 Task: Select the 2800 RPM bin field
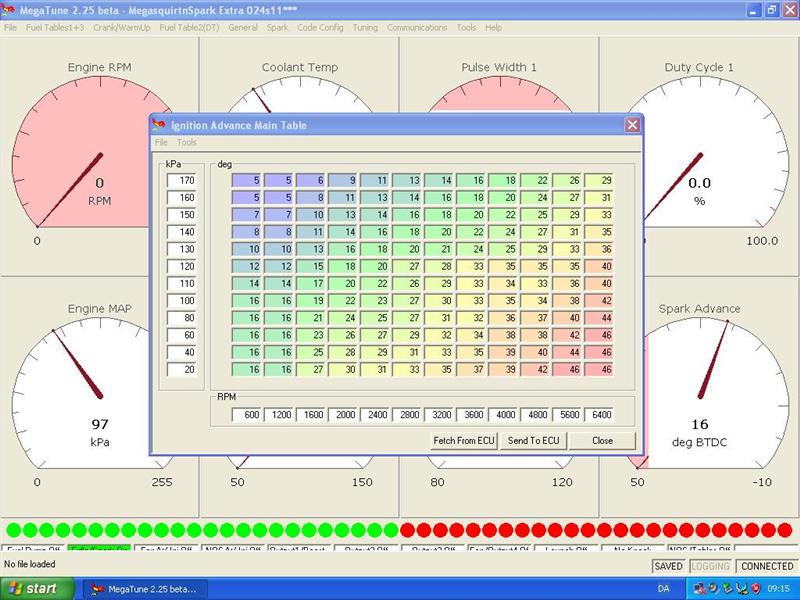[407, 415]
